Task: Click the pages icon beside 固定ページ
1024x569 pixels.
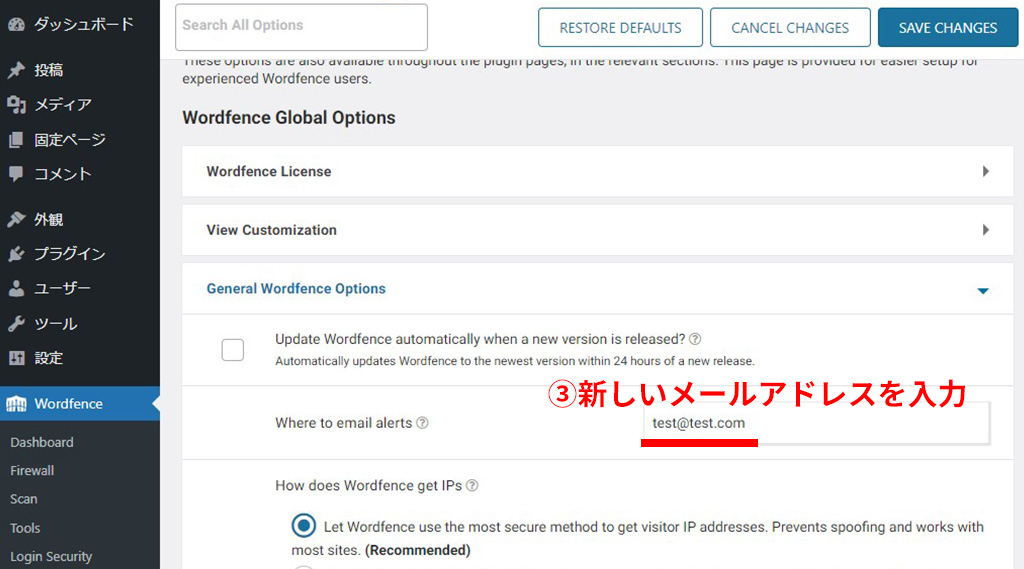Action: point(16,140)
